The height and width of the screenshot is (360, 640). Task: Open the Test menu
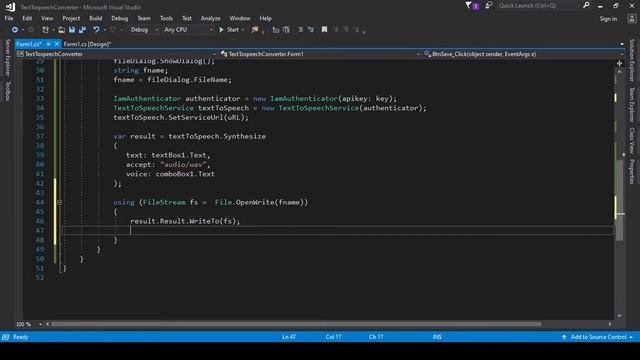(187, 18)
